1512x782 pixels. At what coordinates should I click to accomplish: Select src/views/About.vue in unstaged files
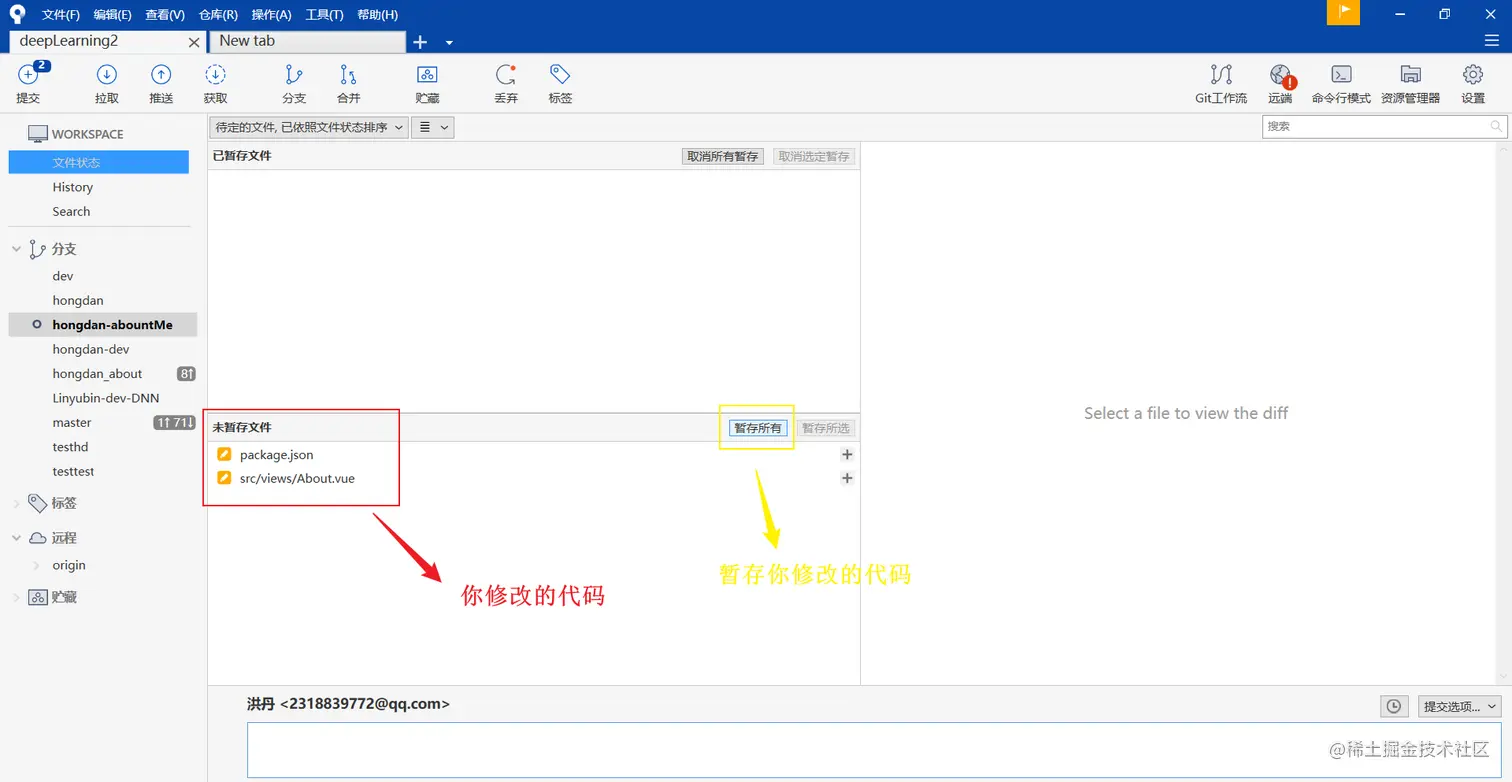coord(297,478)
